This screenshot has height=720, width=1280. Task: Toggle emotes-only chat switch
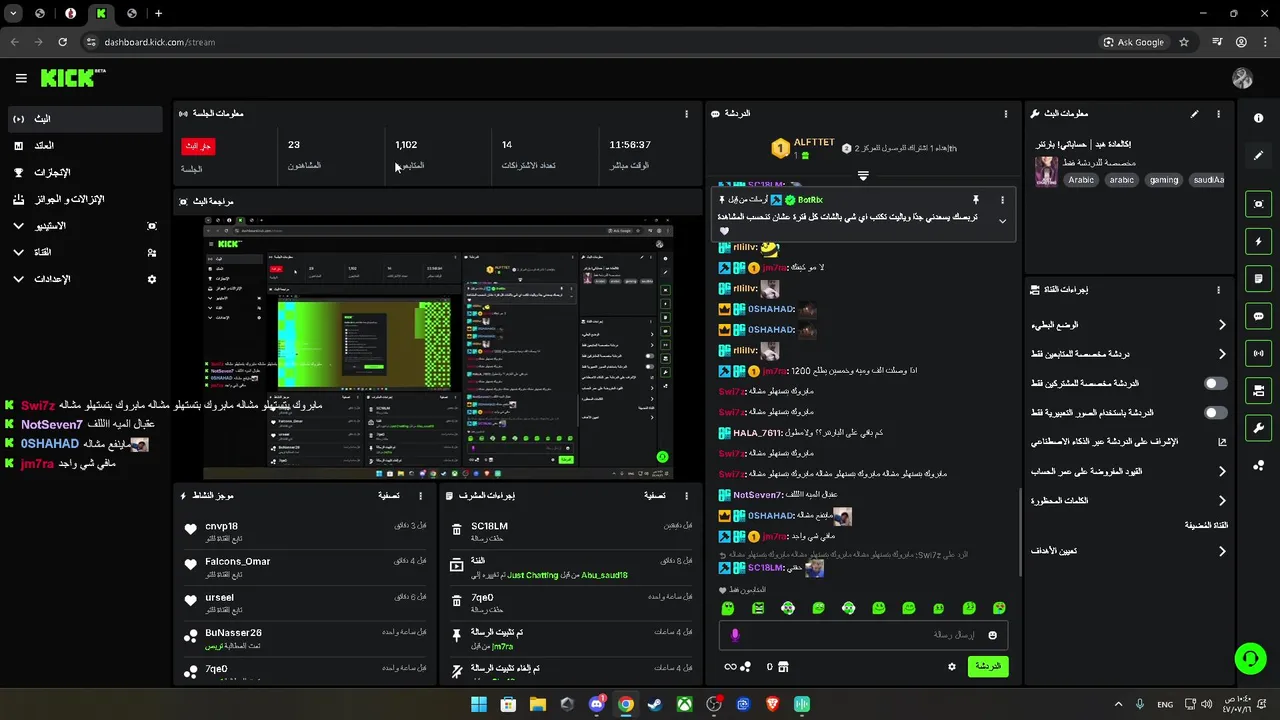click(x=1215, y=412)
